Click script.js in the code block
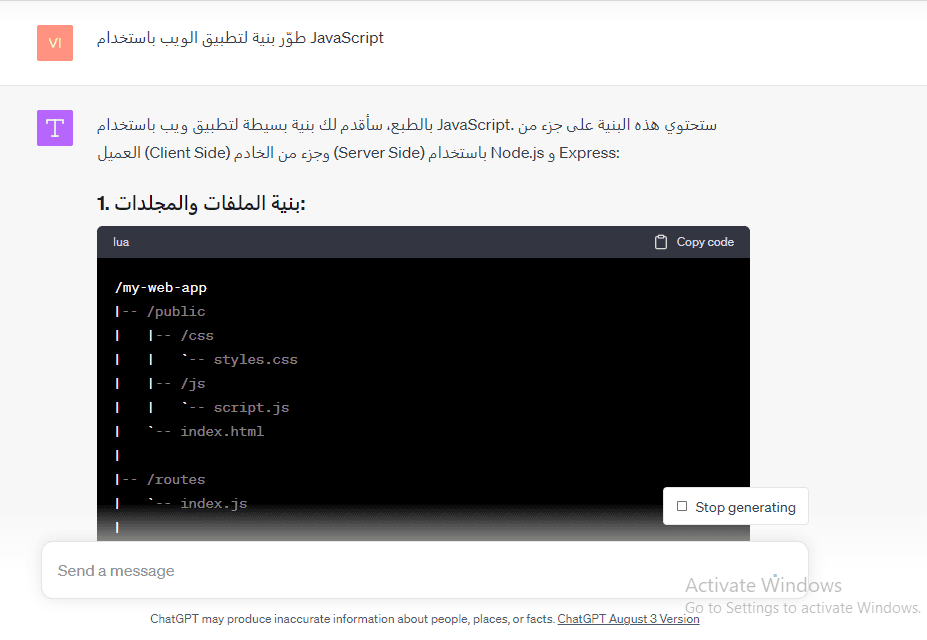 click(x=251, y=408)
